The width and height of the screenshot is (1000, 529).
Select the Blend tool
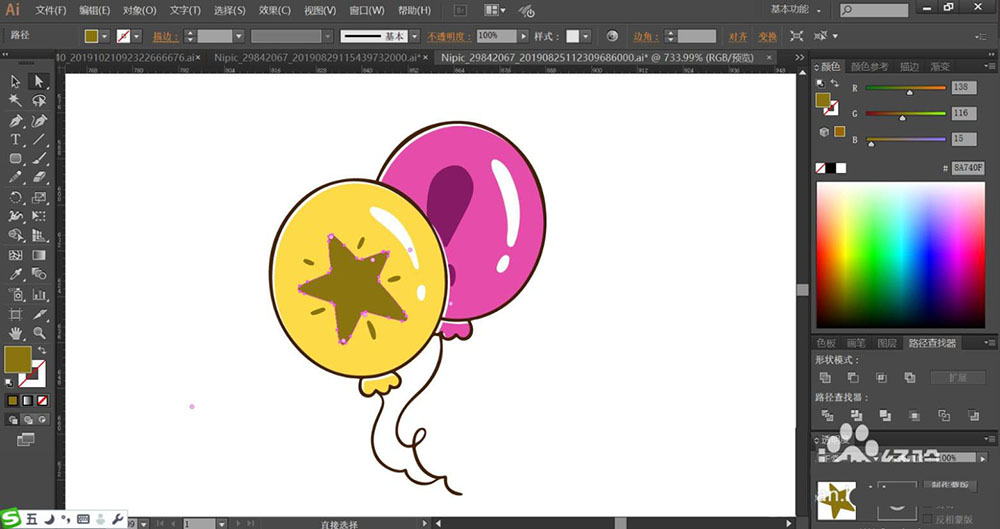tap(39, 274)
